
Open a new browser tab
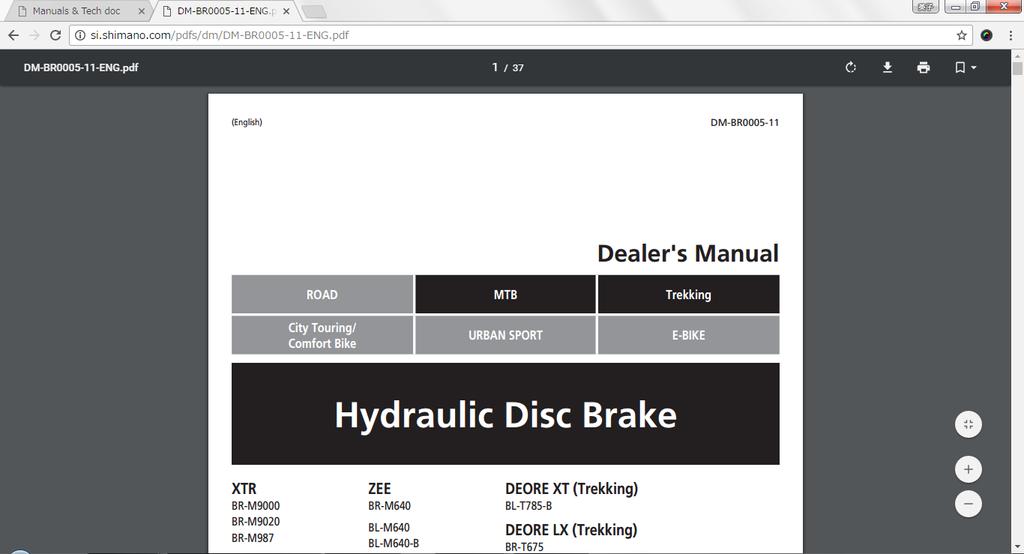(314, 11)
